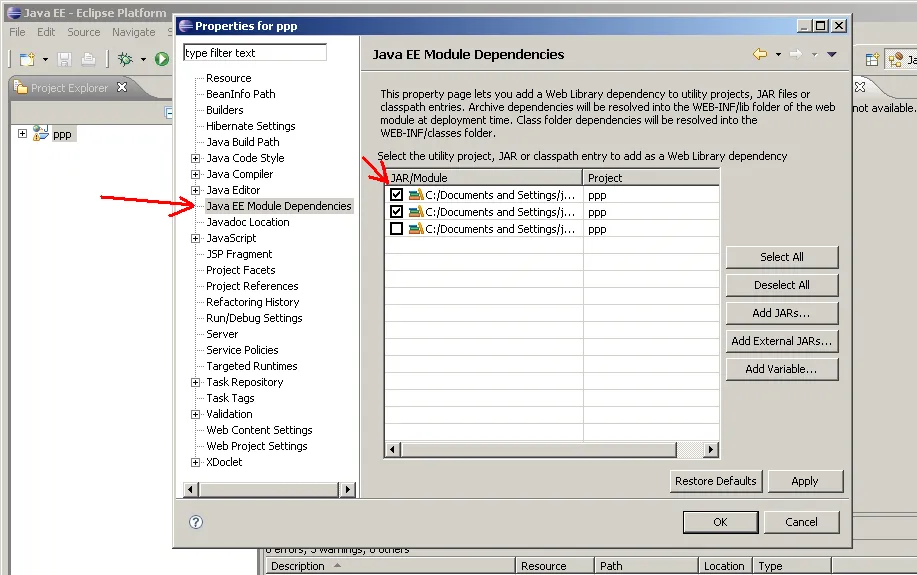Click the Debug bug icon in toolbar
This screenshot has height=575, width=917.
[125, 59]
